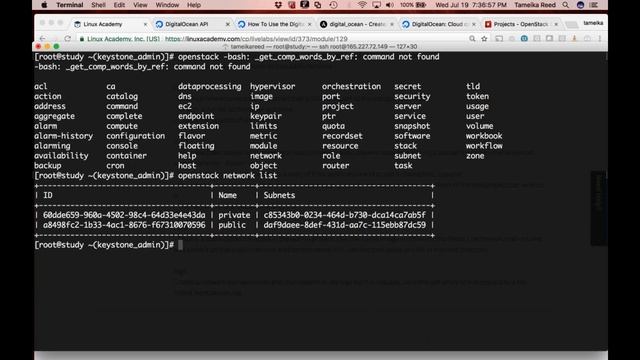Open the View menu
The image size is (640, 360).
click(140, 5)
